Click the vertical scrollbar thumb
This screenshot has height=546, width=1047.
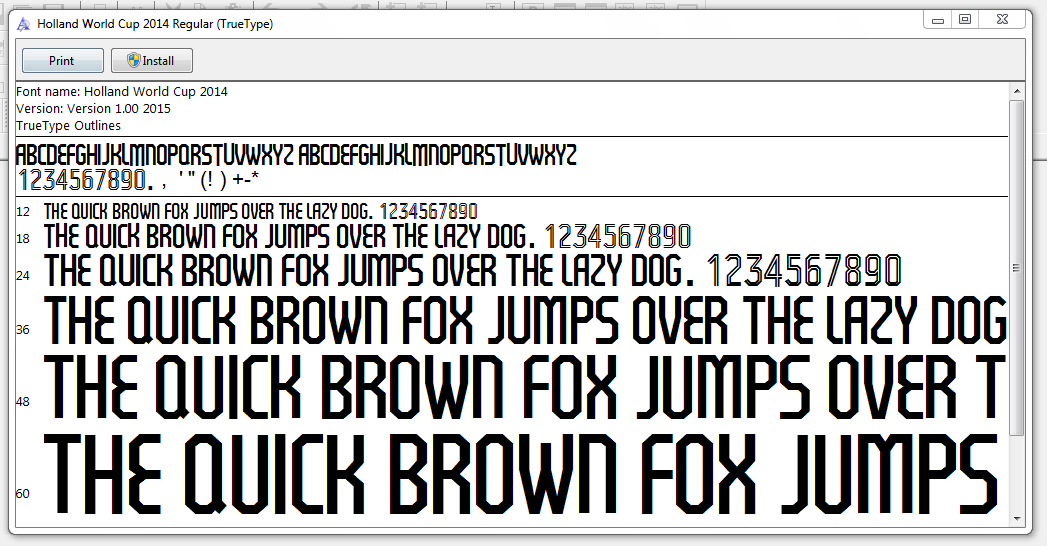tap(1016, 268)
